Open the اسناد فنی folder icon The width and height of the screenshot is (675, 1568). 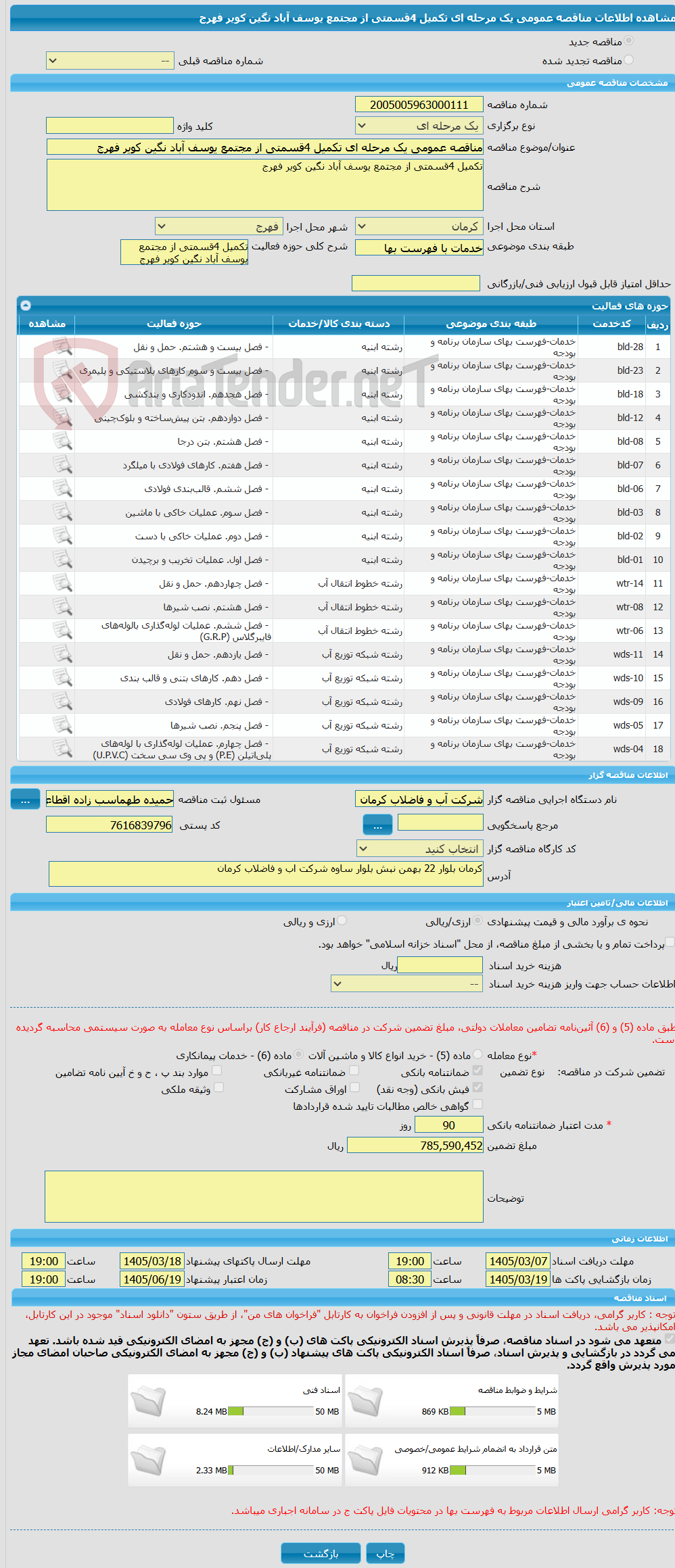[149, 1401]
